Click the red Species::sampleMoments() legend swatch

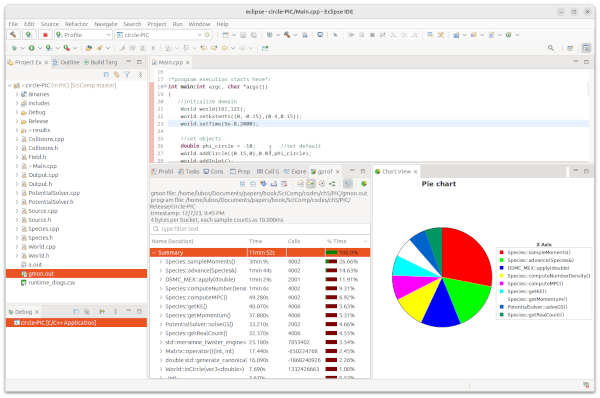pos(501,252)
